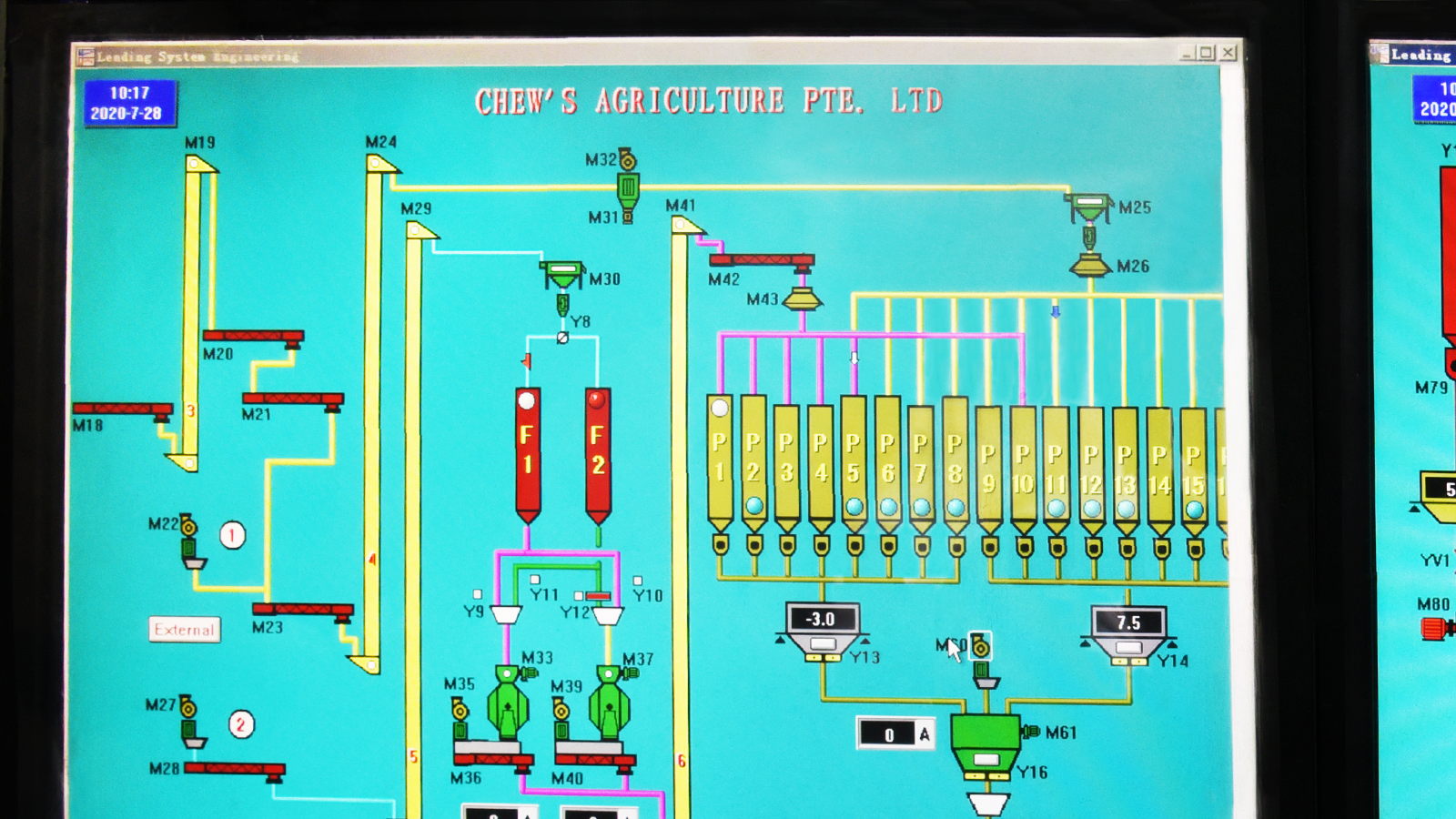Select the M24 elevator head
Viewport: 1456px width, 819px height.
click(382, 164)
